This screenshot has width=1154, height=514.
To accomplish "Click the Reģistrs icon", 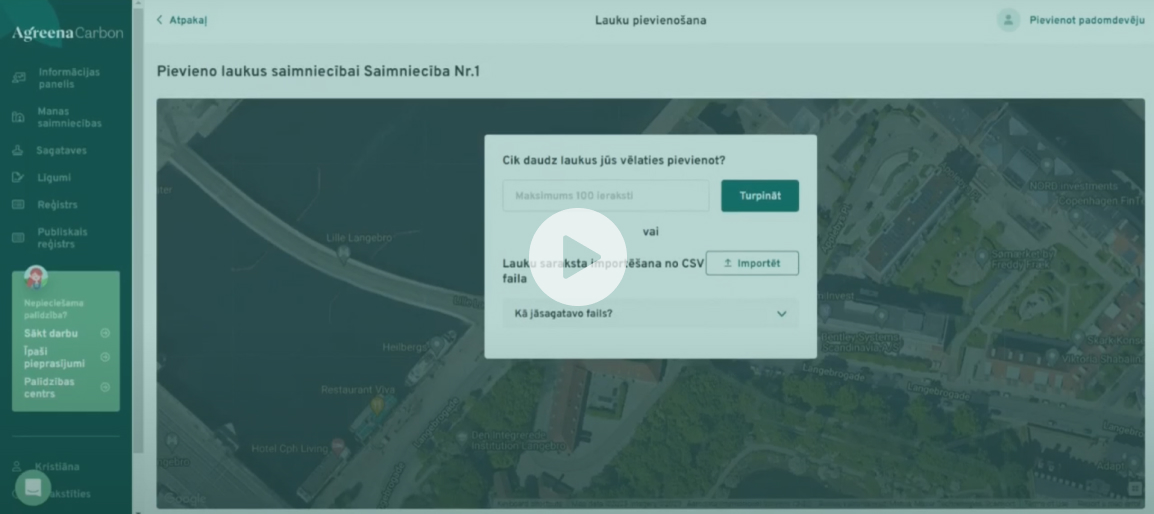I will [18, 205].
